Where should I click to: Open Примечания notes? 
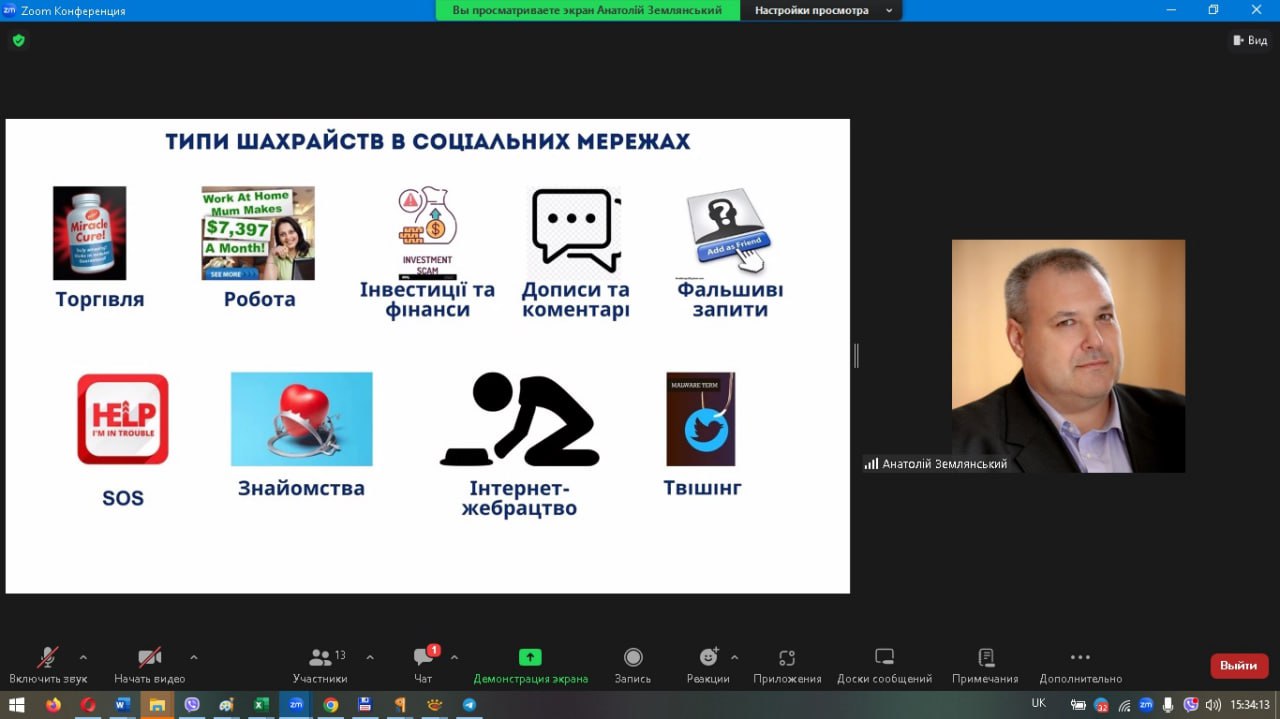[985, 665]
